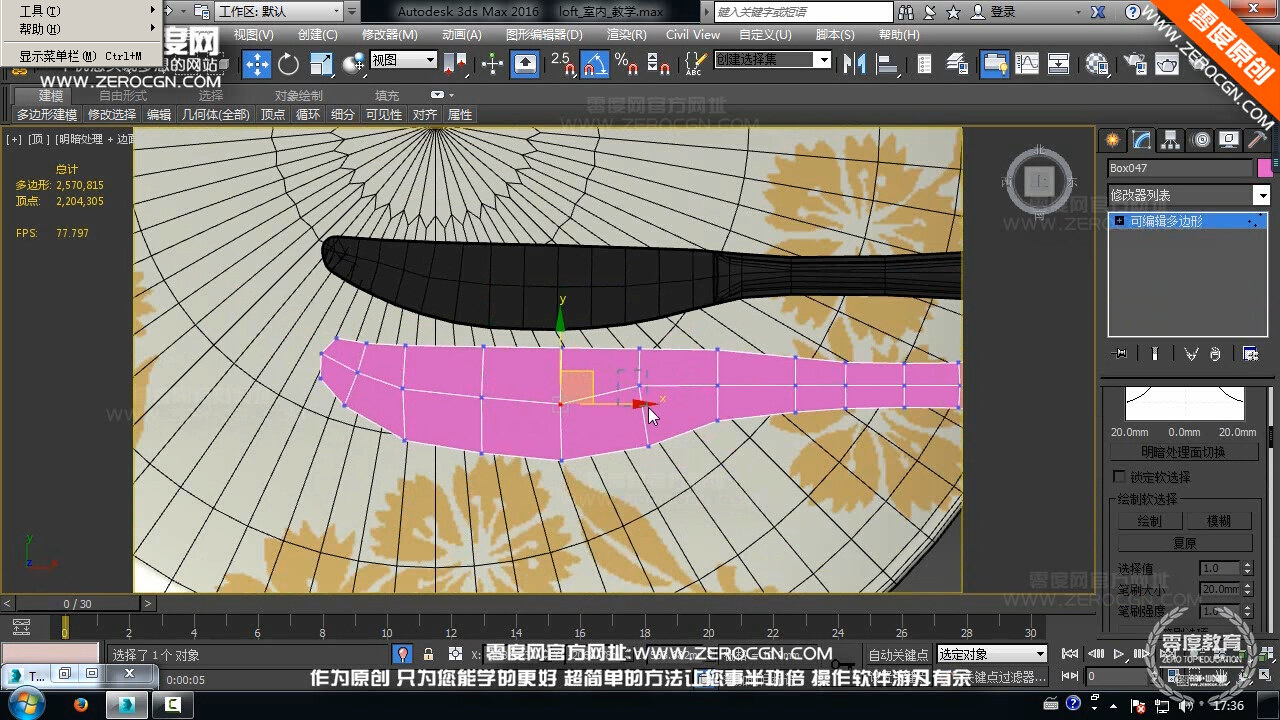
Task: Switch to 对象绘制 ribbon tab
Action: pos(298,96)
